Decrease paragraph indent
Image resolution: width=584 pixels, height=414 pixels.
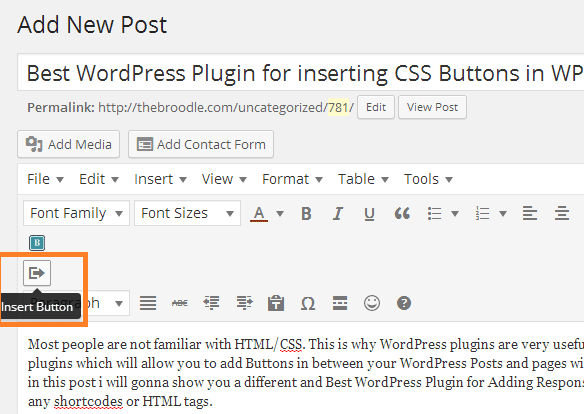click(211, 303)
